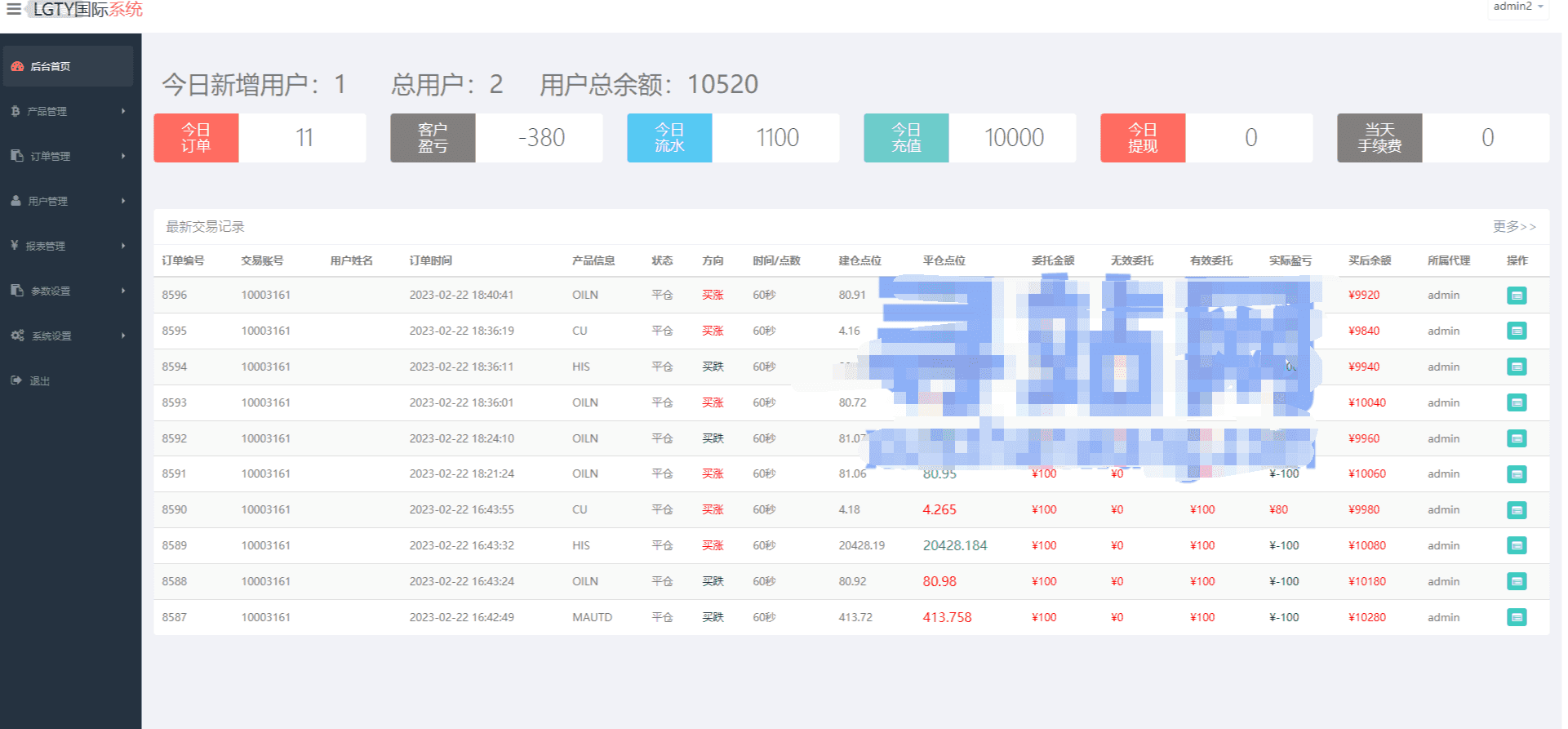1568x729 pixels.
Task: Expand the 报表管理 arrow
Action: click(123, 246)
